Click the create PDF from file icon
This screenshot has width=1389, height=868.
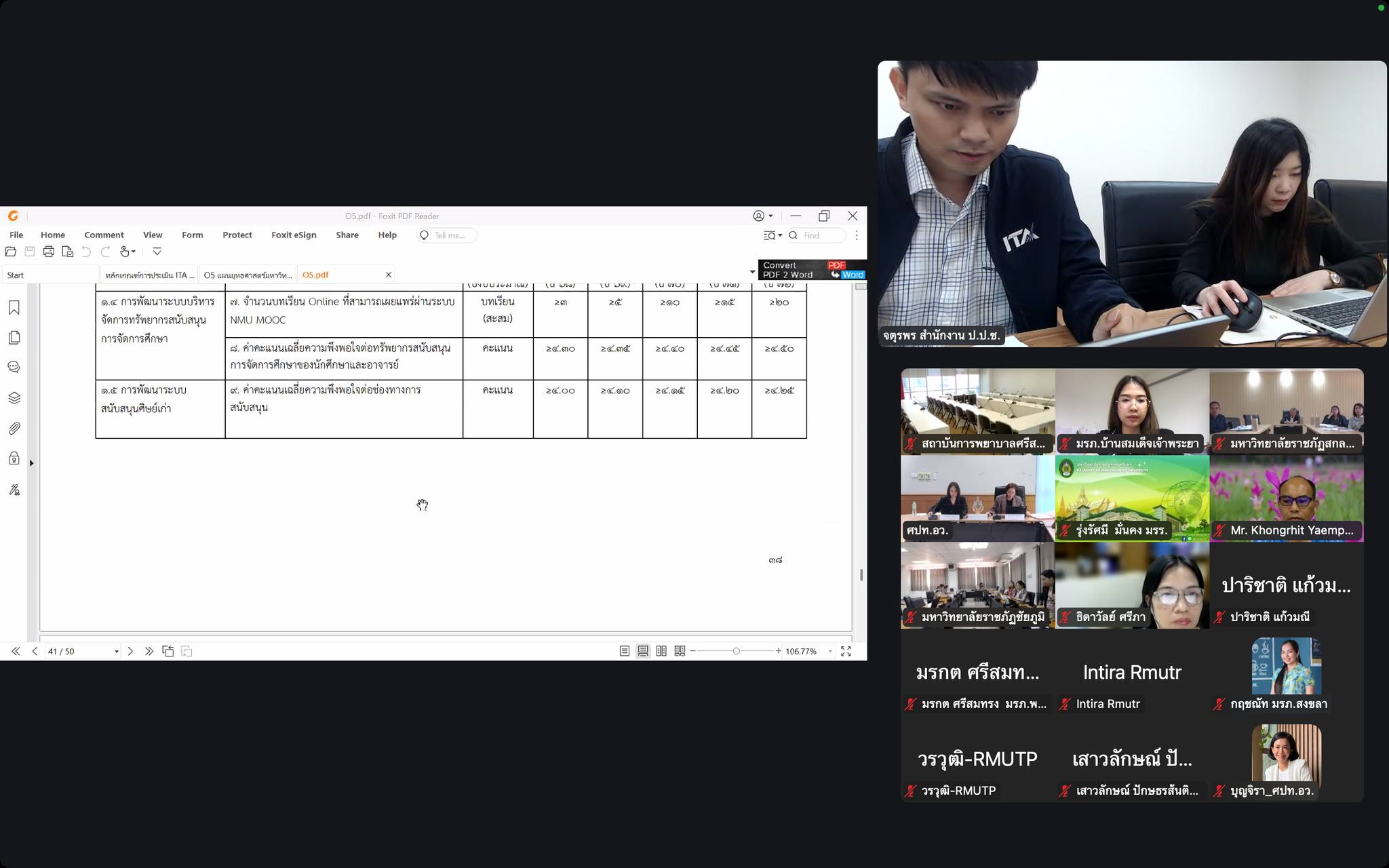point(68,252)
